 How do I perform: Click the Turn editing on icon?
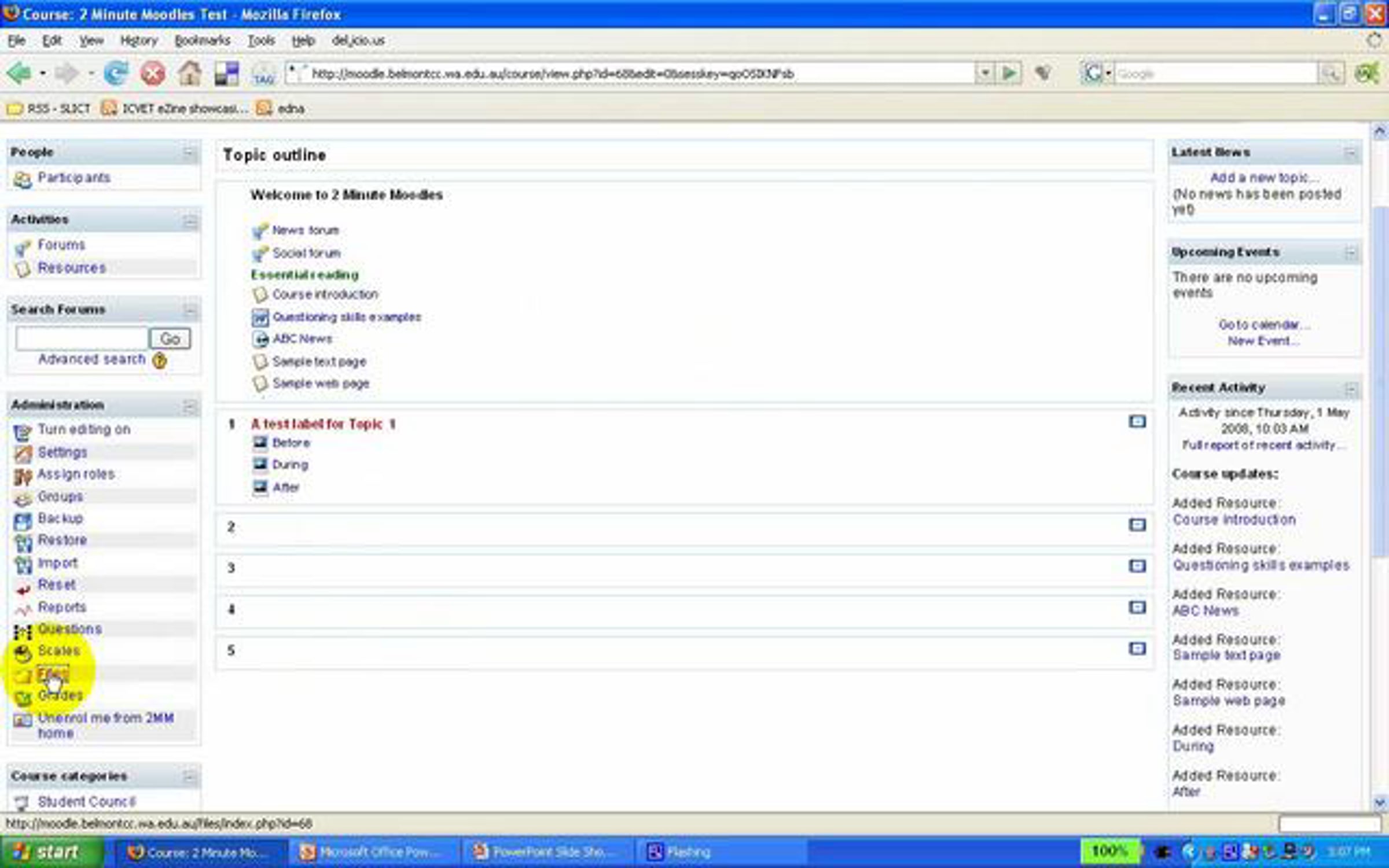[x=23, y=432]
